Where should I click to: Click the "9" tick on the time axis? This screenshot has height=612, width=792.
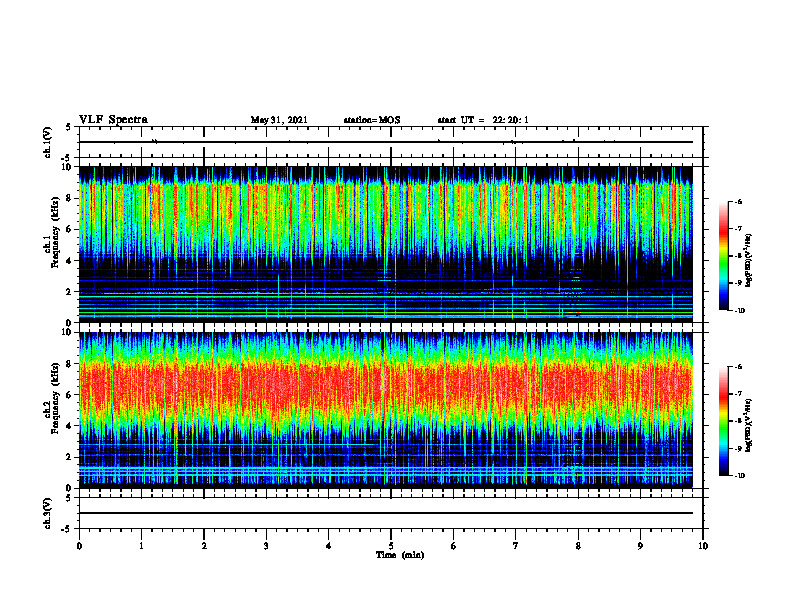tap(640, 546)
